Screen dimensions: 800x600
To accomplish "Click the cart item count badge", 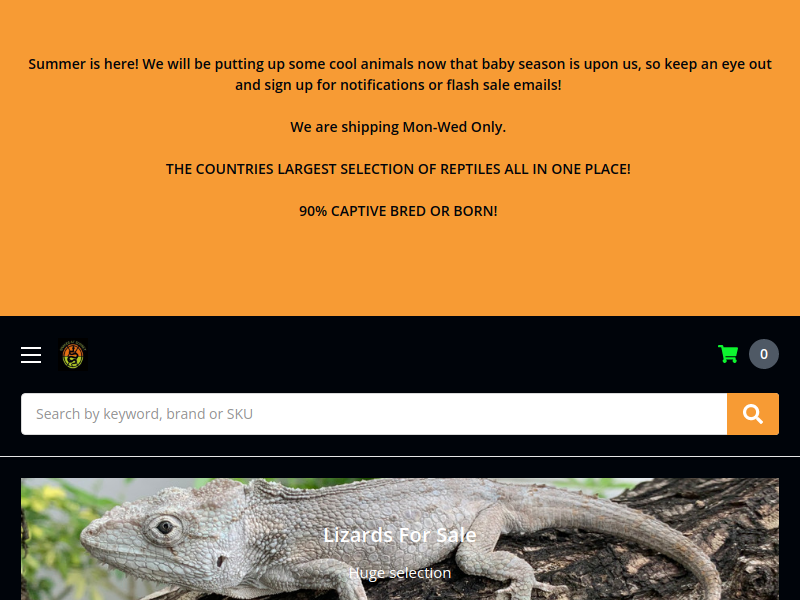I will click(x=764, y=354).
